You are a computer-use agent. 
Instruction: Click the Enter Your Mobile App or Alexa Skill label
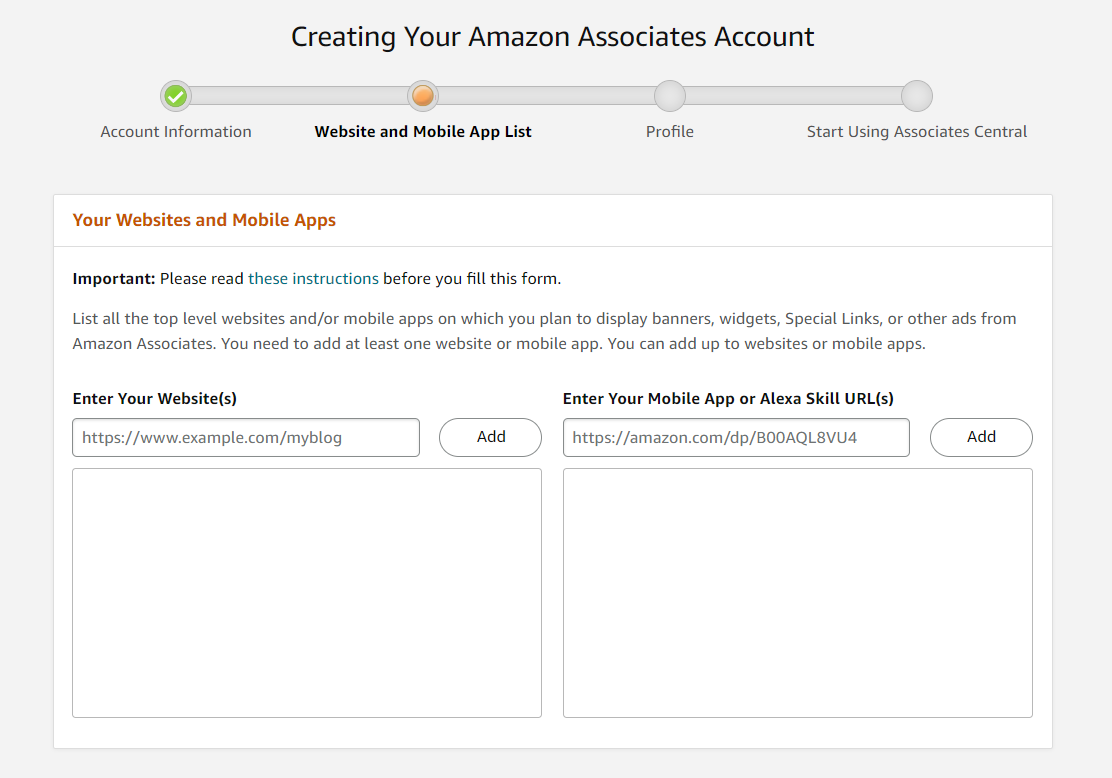tap(728, 398)
